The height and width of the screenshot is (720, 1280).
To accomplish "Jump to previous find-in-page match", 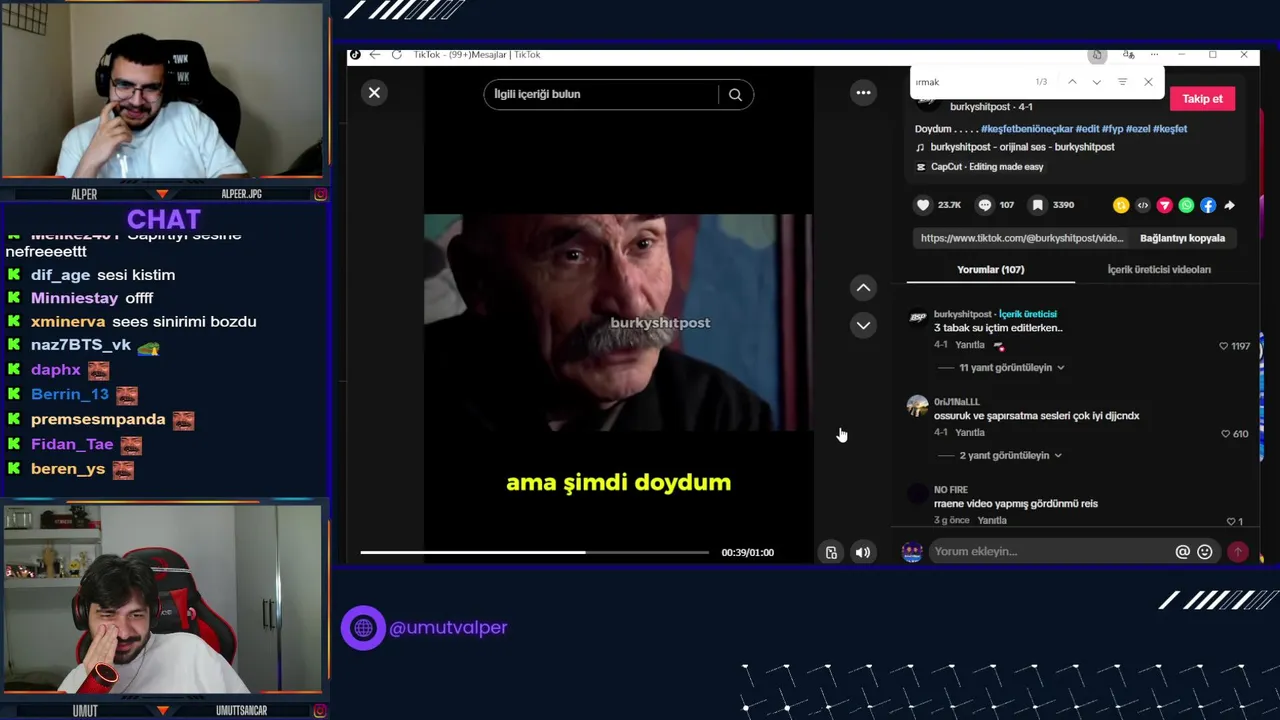I will tap(1072, 82).
